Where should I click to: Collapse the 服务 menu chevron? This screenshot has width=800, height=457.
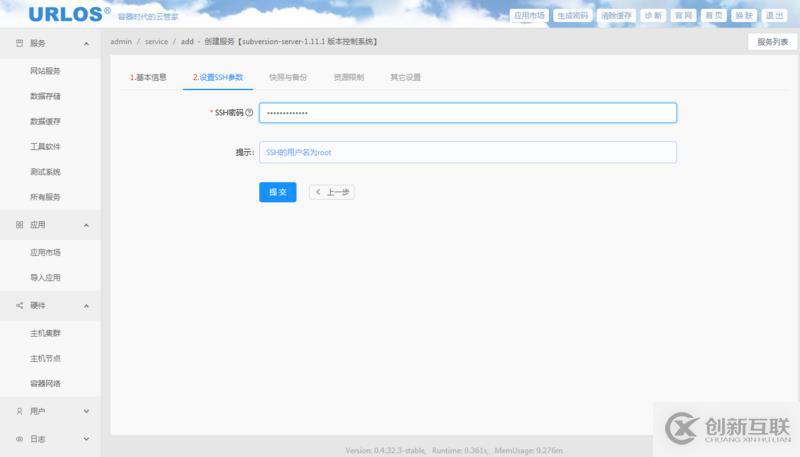tap(86, 44)
